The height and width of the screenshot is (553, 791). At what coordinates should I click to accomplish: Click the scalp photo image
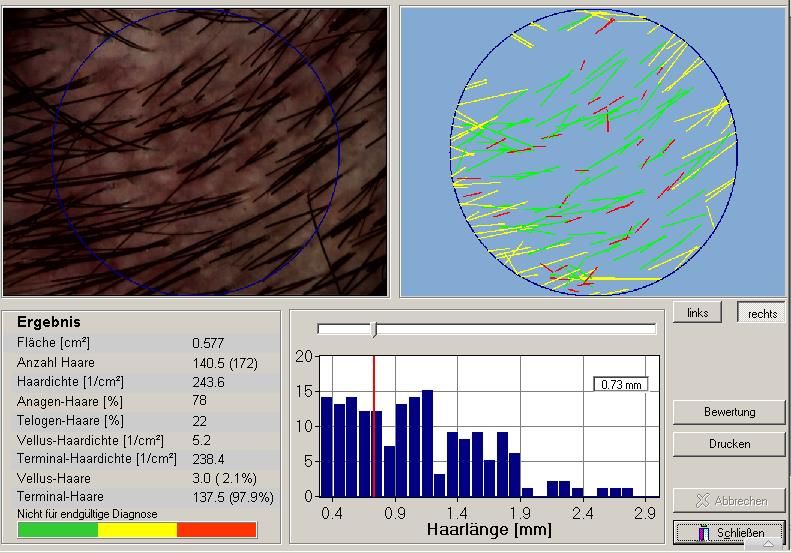[x=195, y=151]
